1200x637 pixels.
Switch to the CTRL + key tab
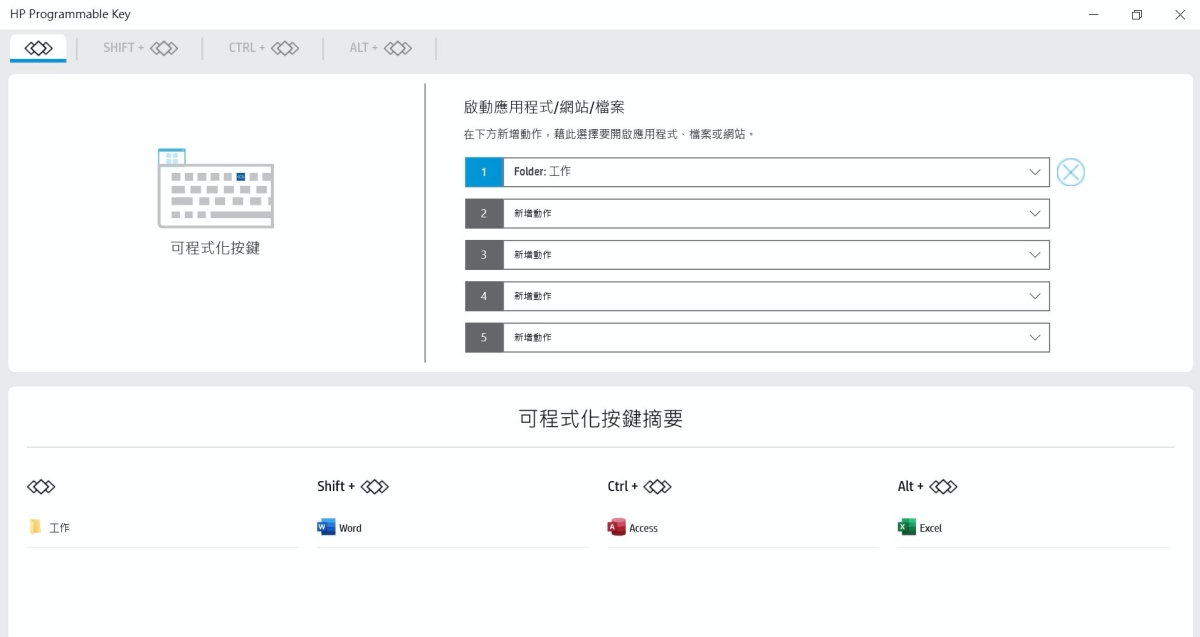(x=263, y=48)
